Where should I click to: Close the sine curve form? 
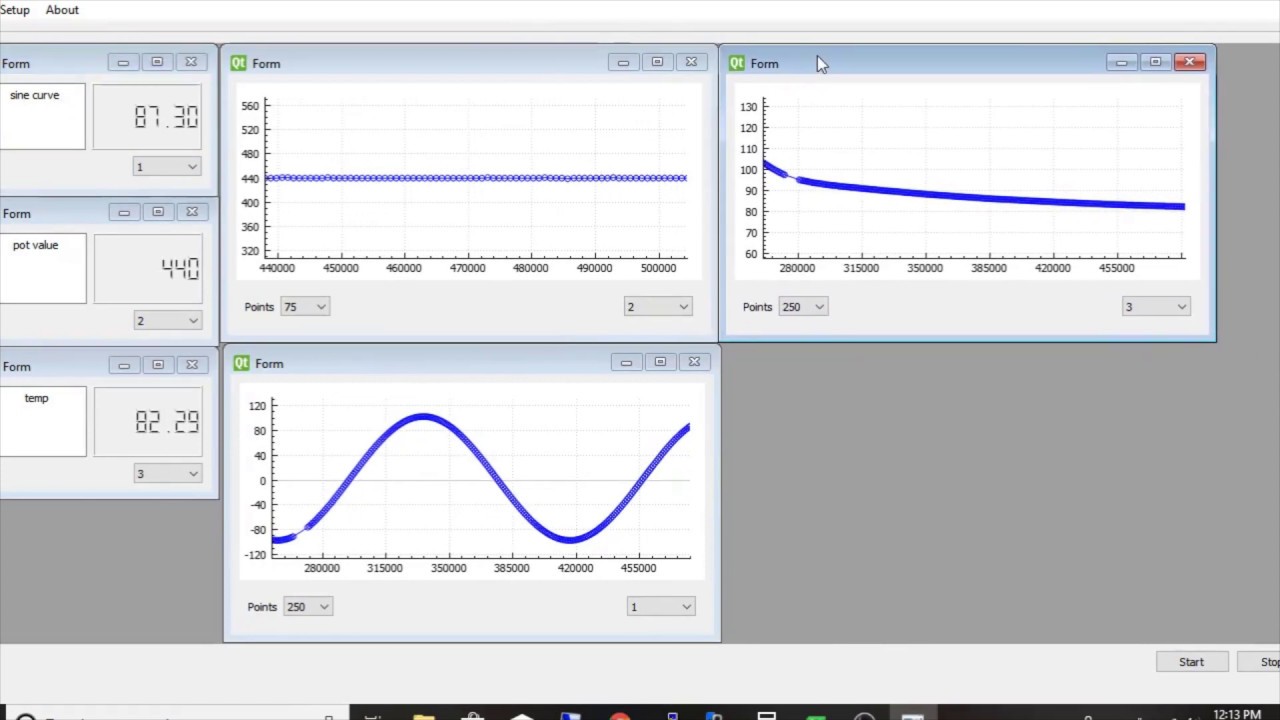(x=191, y=62)
